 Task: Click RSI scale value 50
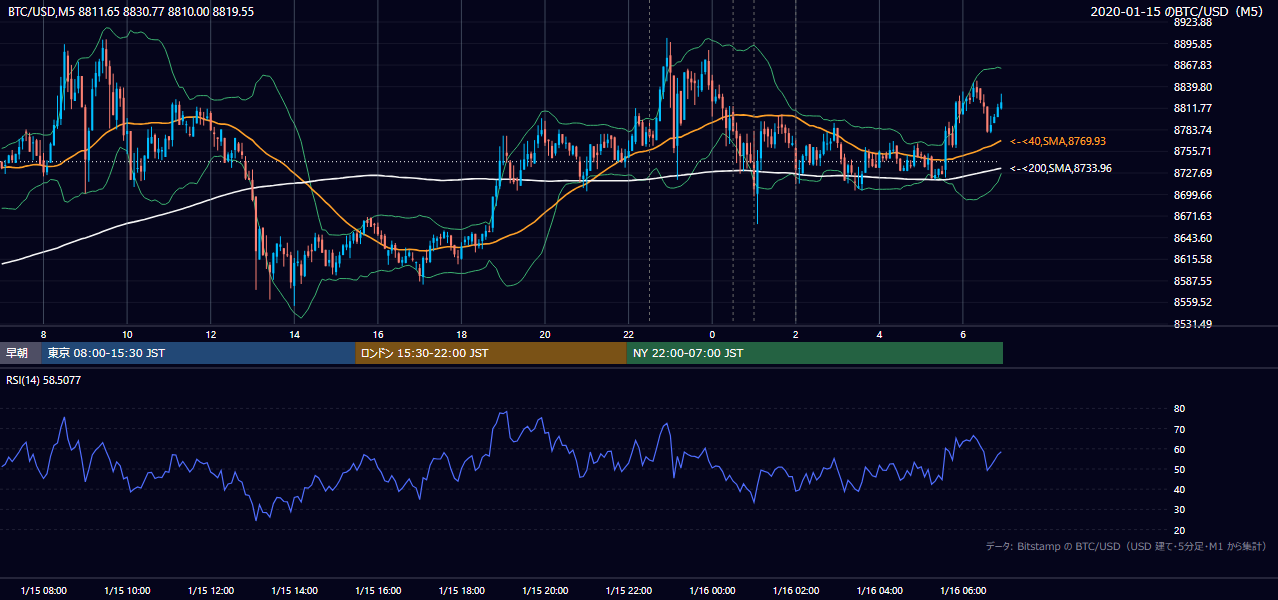tap(1179, 469)
